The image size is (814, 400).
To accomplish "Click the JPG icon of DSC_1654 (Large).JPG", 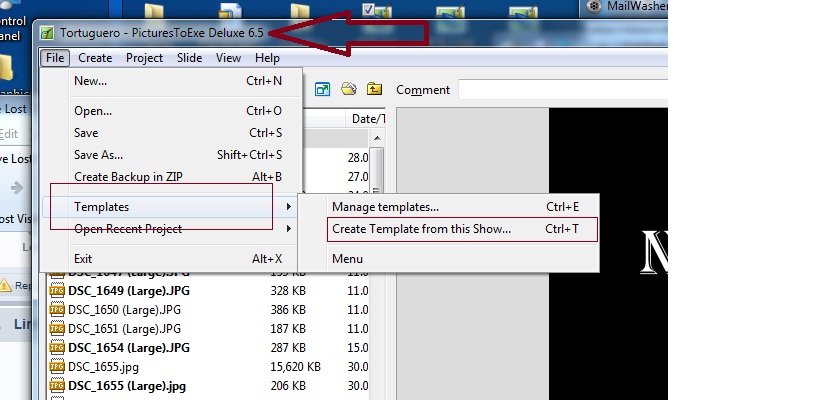I will 57,347.
